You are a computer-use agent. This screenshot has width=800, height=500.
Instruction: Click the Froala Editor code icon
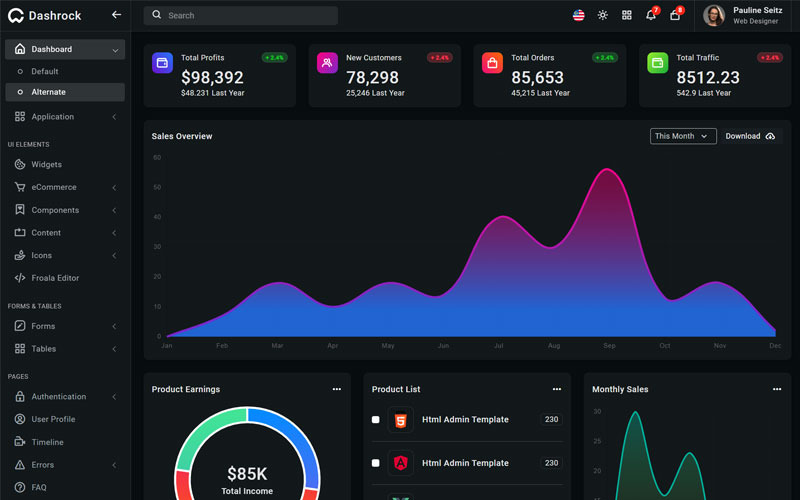coord(20,278)
